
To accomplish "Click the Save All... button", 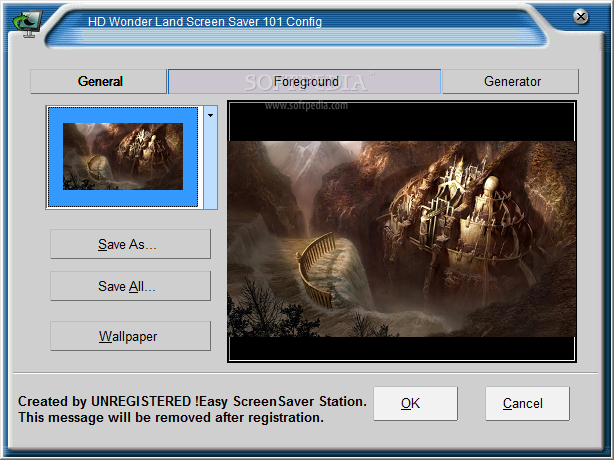I will tap(130, 286).
